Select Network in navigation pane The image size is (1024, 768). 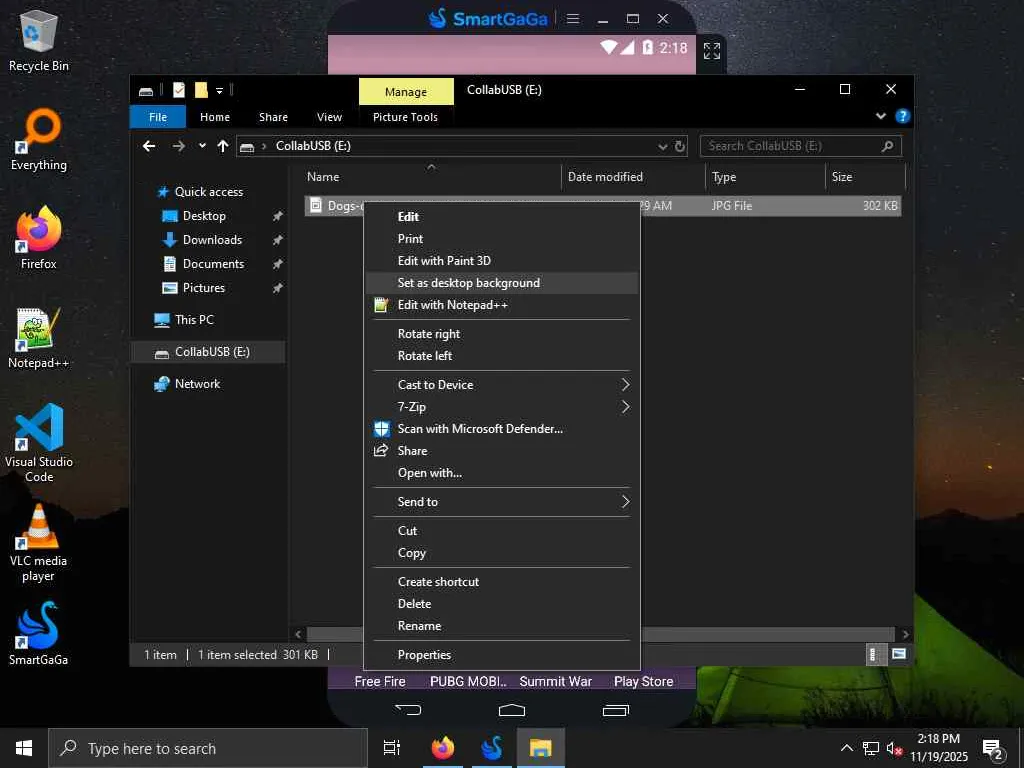[197, 383]
